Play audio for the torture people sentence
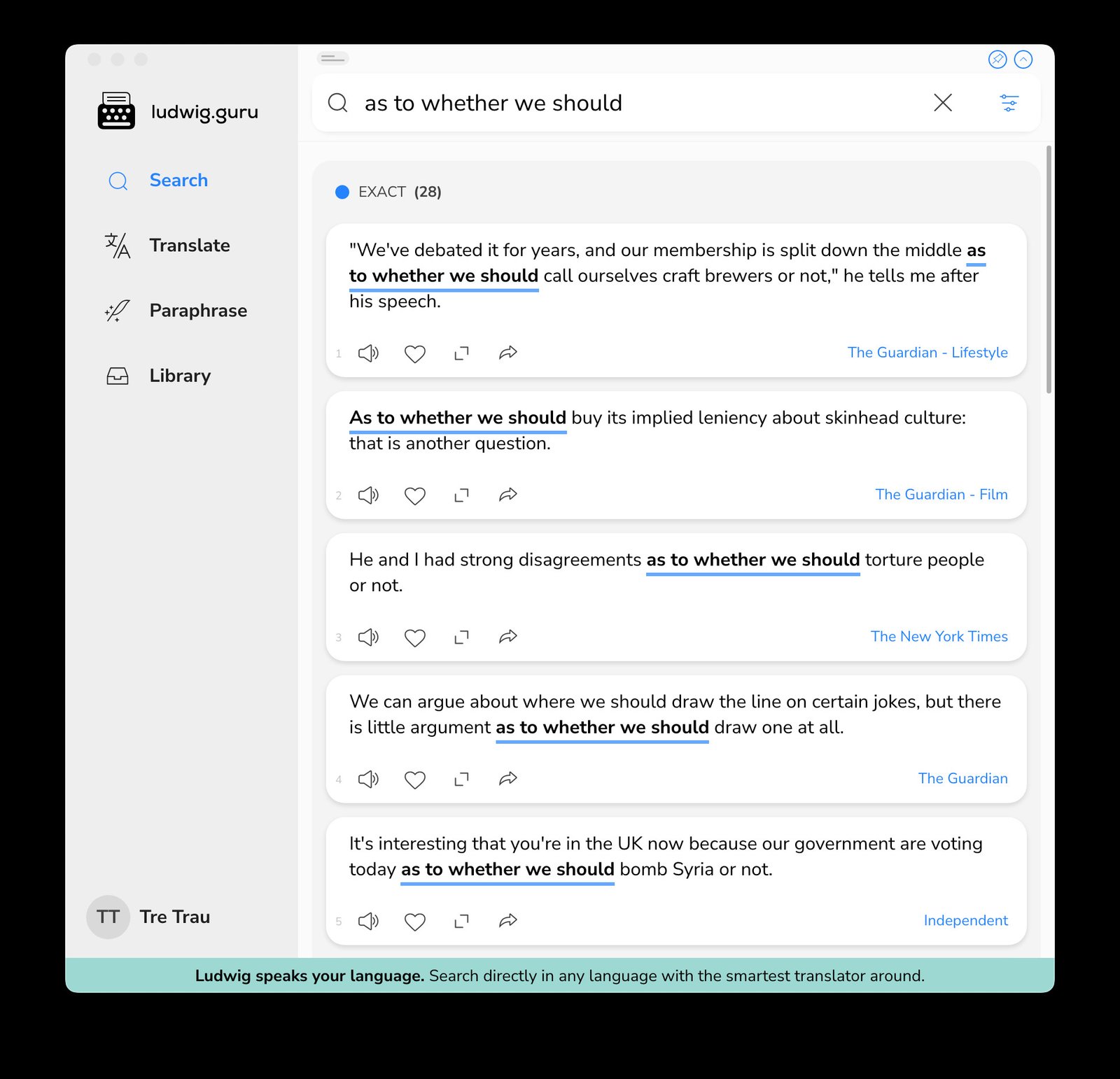 (368, 637)
